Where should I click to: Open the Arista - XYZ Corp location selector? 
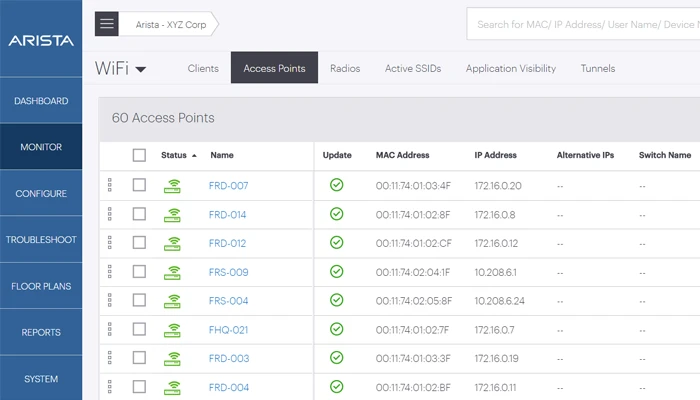[171, 23]
